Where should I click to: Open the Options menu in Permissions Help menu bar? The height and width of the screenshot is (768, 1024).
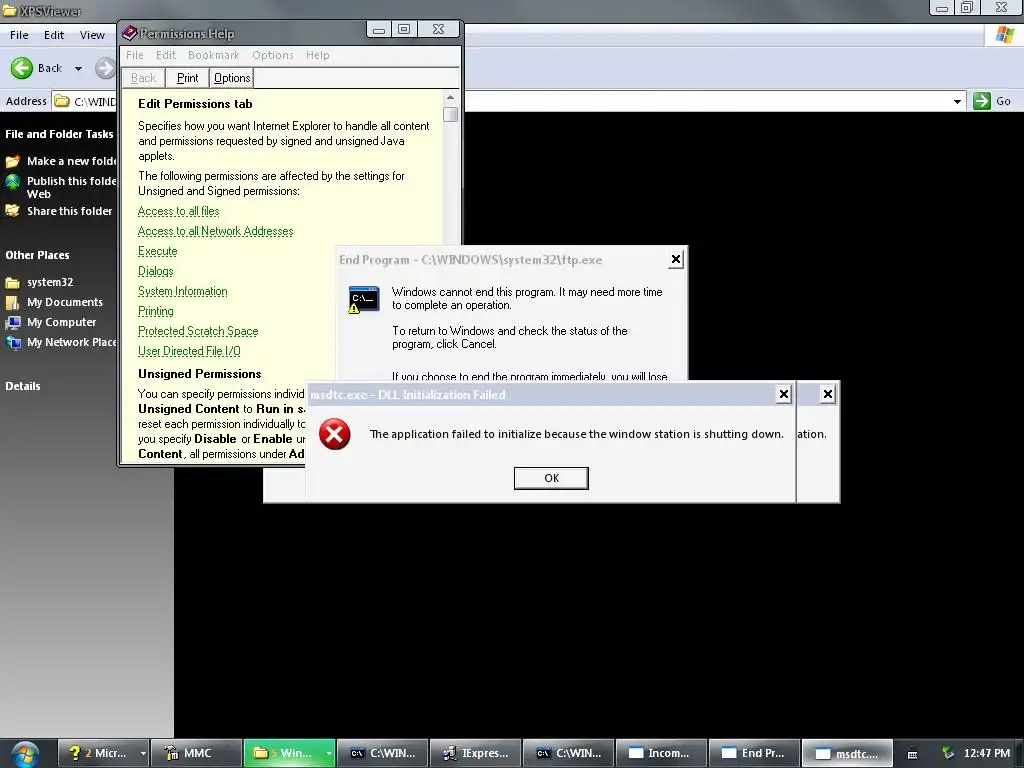273,56
